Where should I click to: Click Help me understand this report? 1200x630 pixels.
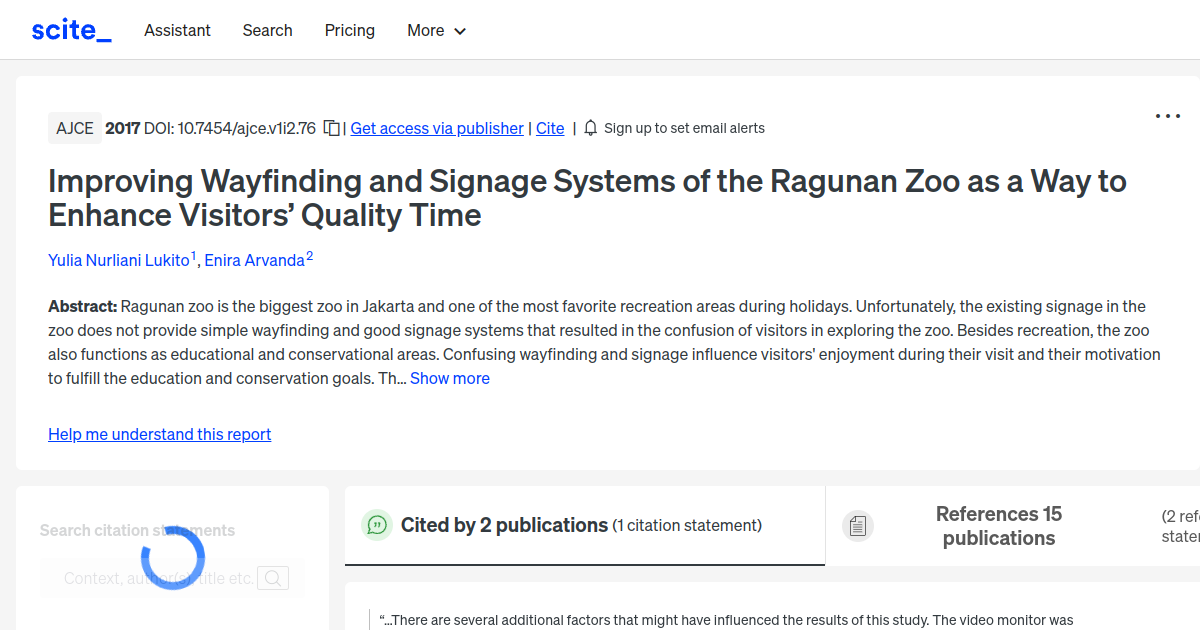point(159,434)
